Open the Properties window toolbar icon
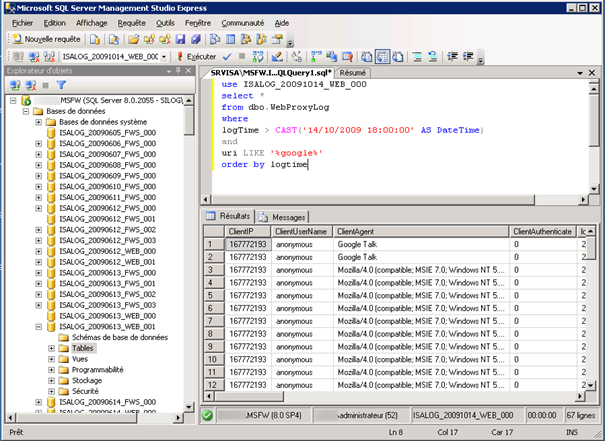 click(277, 39)
